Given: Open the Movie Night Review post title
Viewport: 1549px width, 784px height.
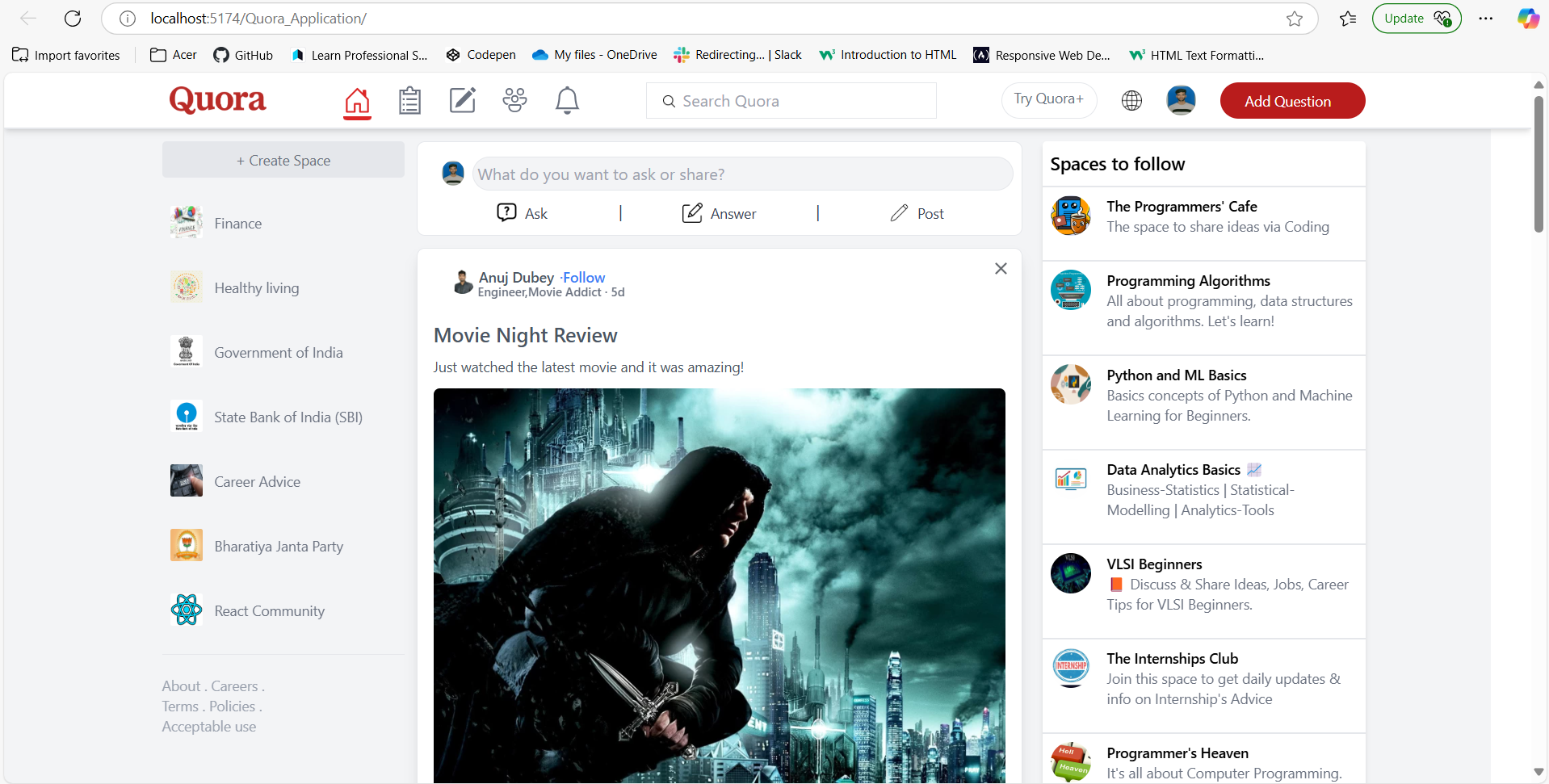Looking at the screenshot, I should coord(526,335).
